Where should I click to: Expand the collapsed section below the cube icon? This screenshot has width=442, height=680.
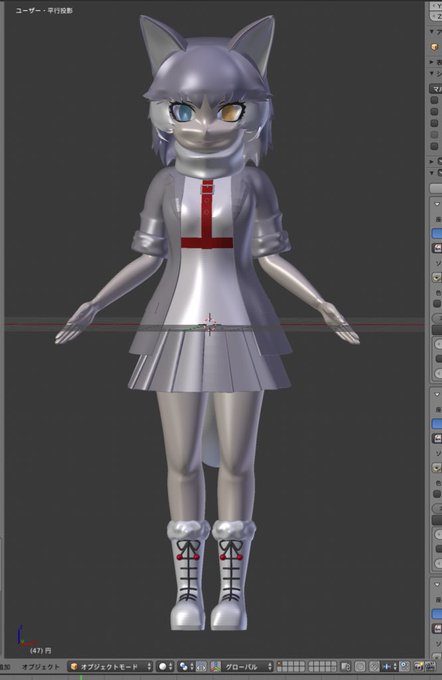432,62
